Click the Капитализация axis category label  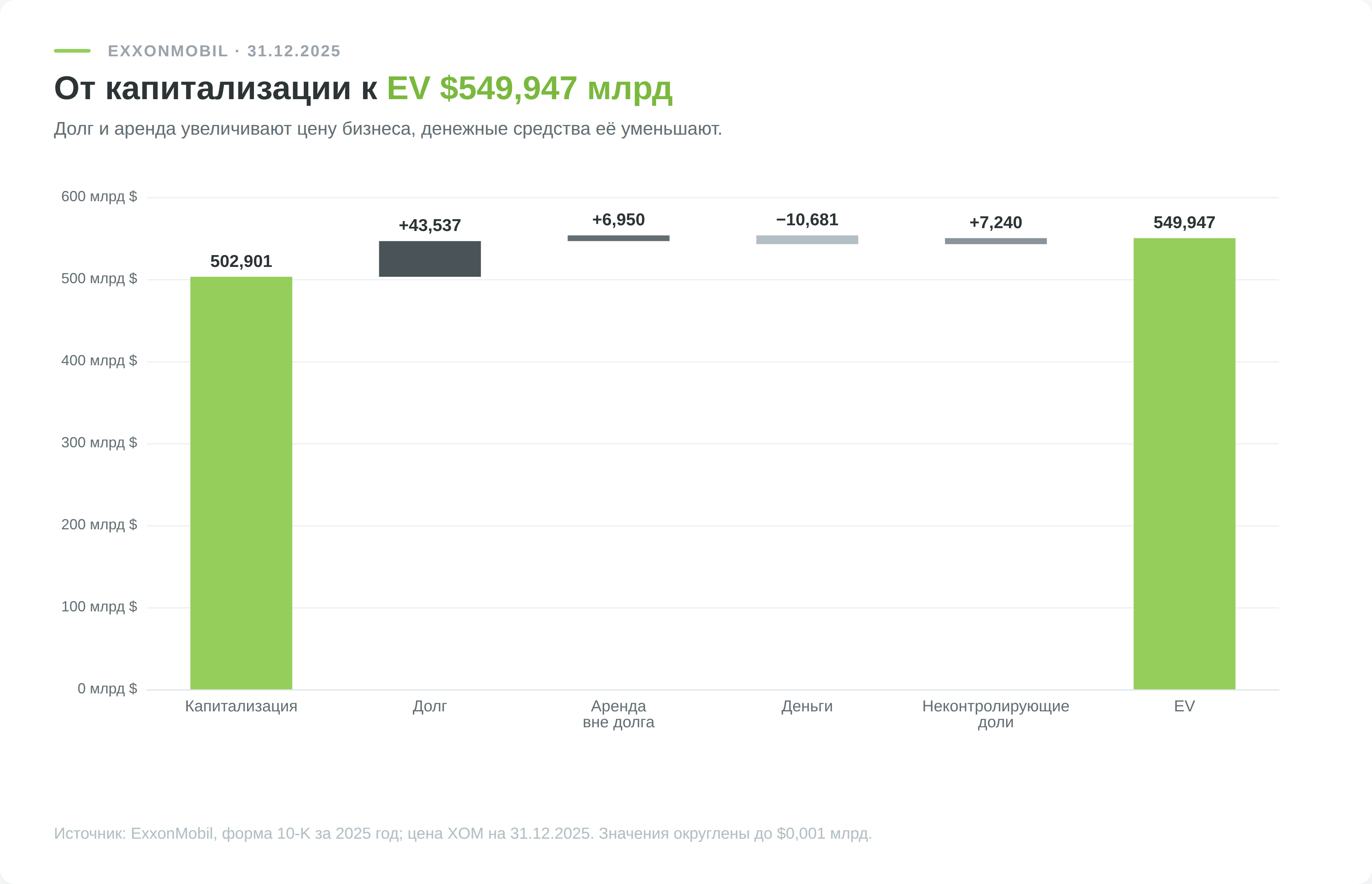coord(241,706)
